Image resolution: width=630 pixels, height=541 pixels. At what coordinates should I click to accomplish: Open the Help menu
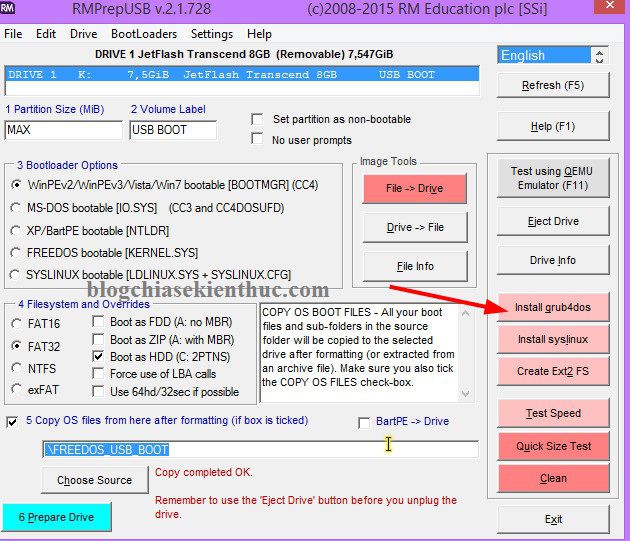pos(259,34)
